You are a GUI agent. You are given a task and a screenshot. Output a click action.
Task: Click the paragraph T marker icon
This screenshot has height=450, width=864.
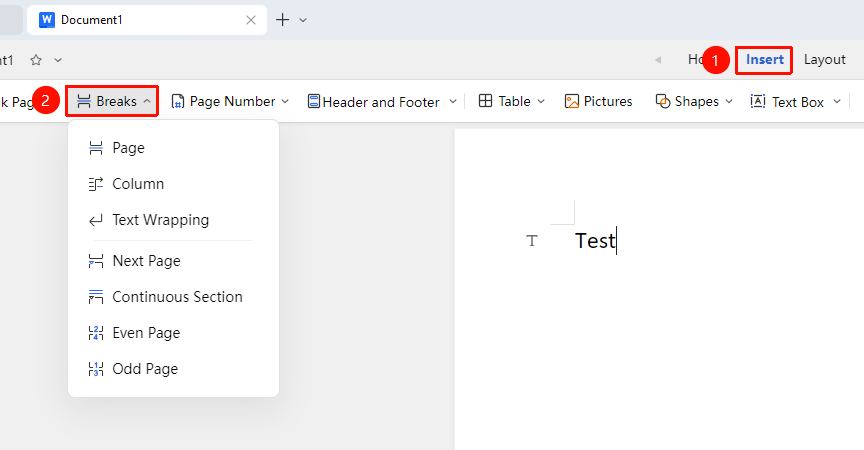point(532,241)
